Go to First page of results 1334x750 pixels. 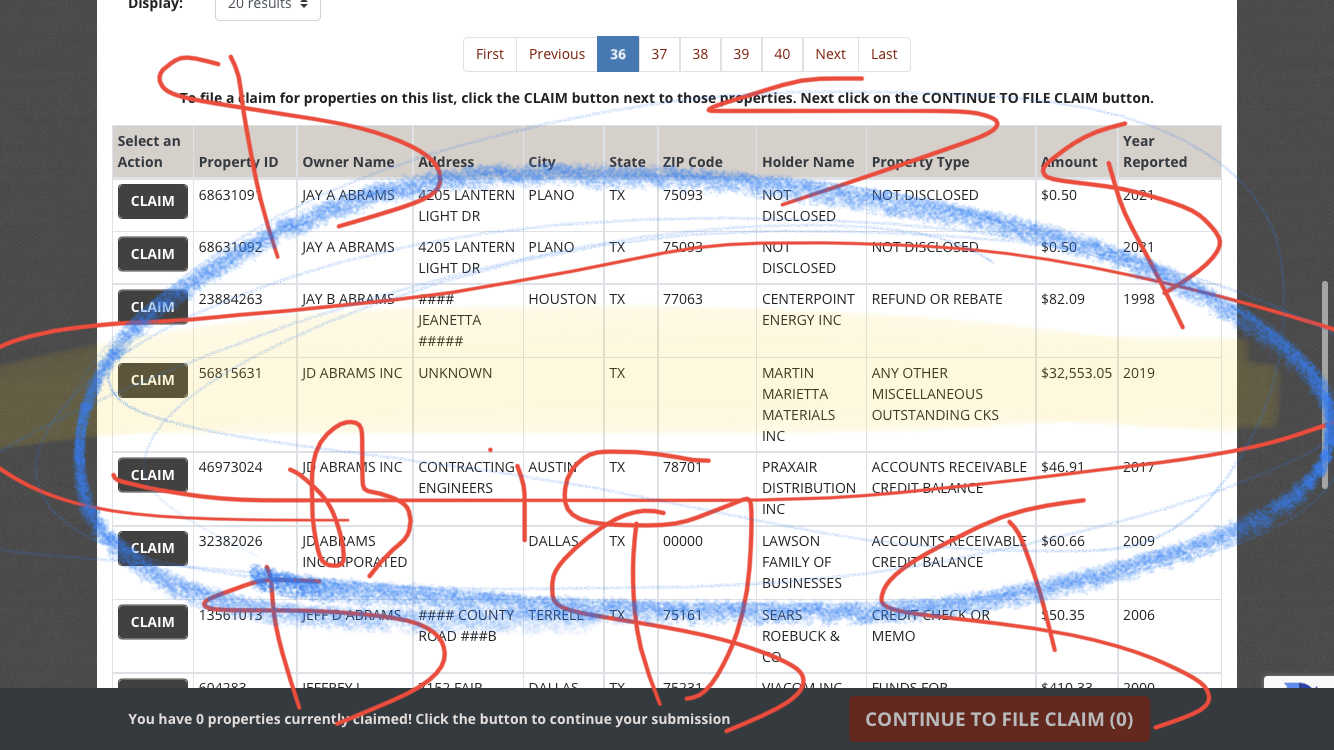click(490, 54)
